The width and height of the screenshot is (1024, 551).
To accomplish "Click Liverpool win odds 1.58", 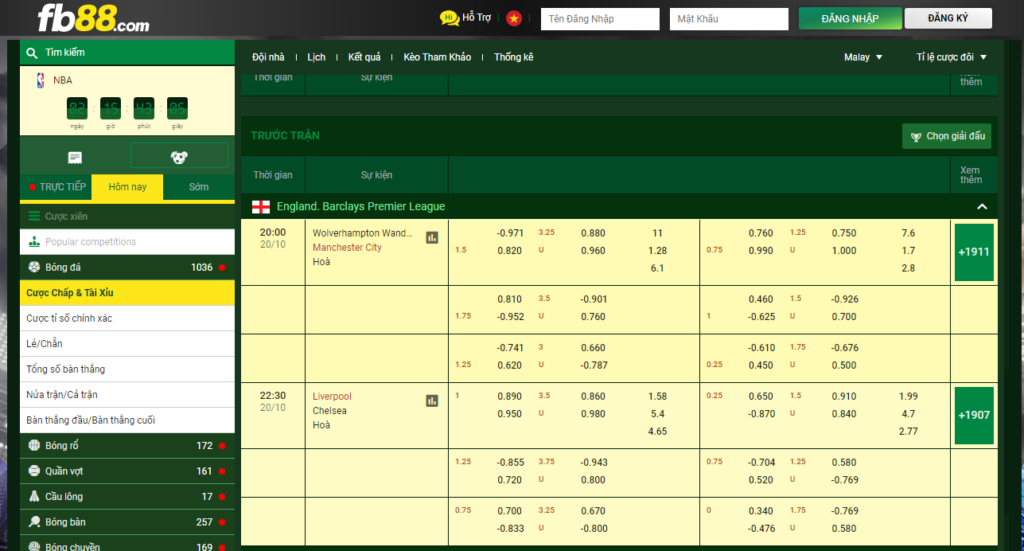I will point(658,396).
